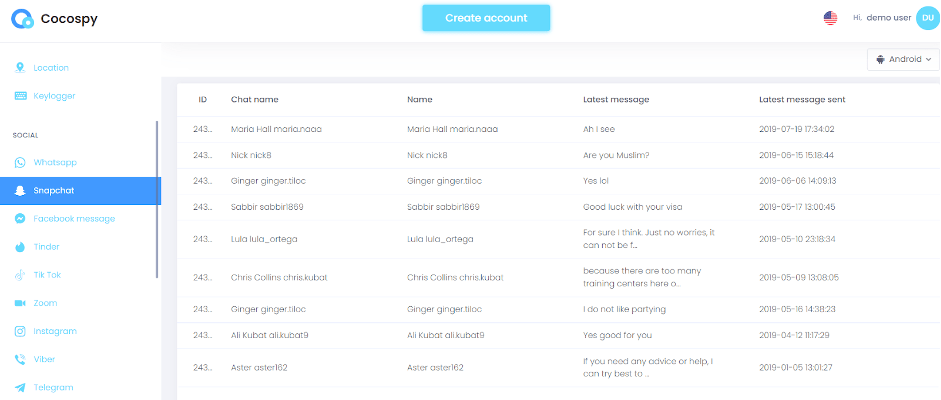Click timestamp 2019-01-05 13:01:27
The image size is (941, 400).
(796, 368)
